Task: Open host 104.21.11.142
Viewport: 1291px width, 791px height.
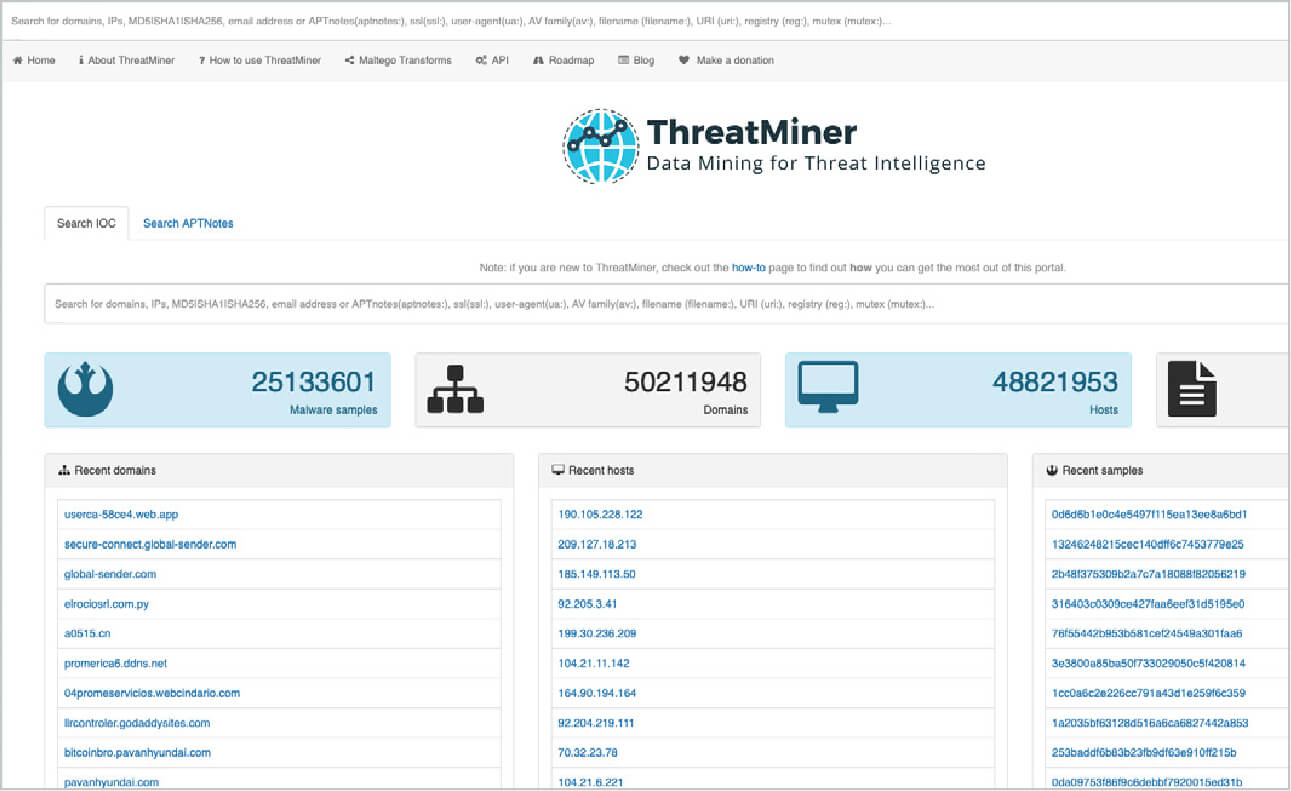Action: pyautogui.click(x=594, y=663)
